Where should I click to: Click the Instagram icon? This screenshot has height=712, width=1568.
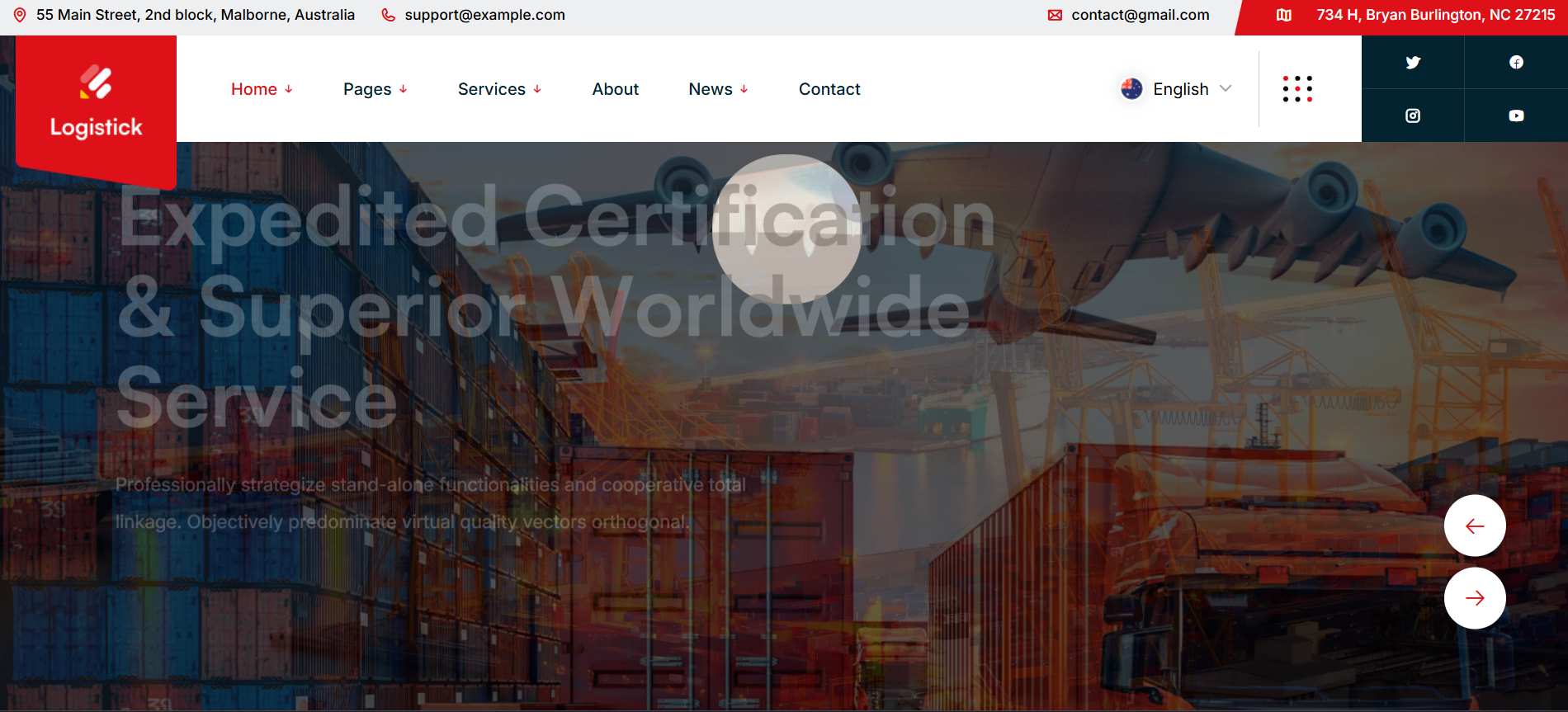coord(1413,116)
